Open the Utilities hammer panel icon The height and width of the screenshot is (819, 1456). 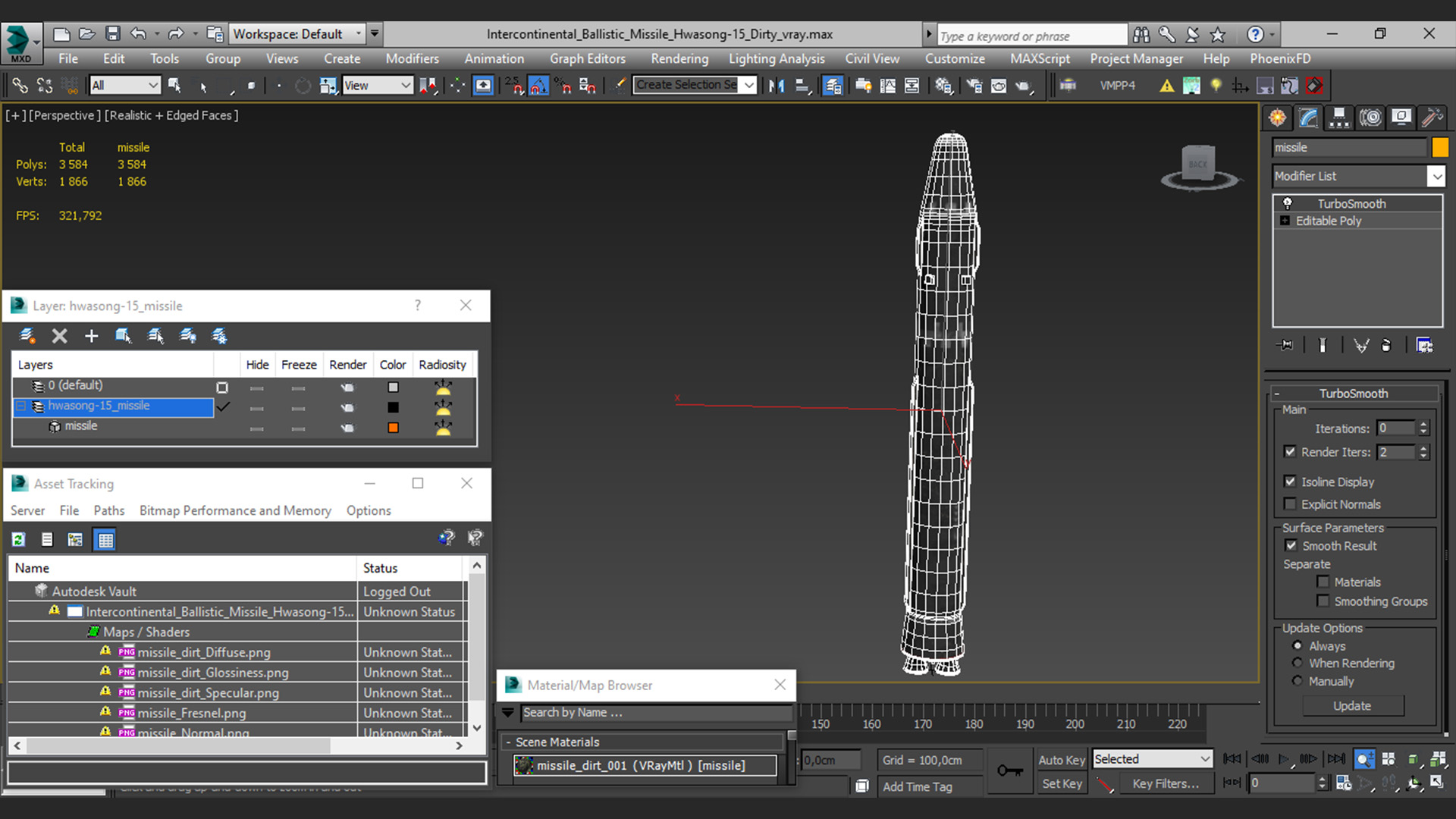(1432, 118)
